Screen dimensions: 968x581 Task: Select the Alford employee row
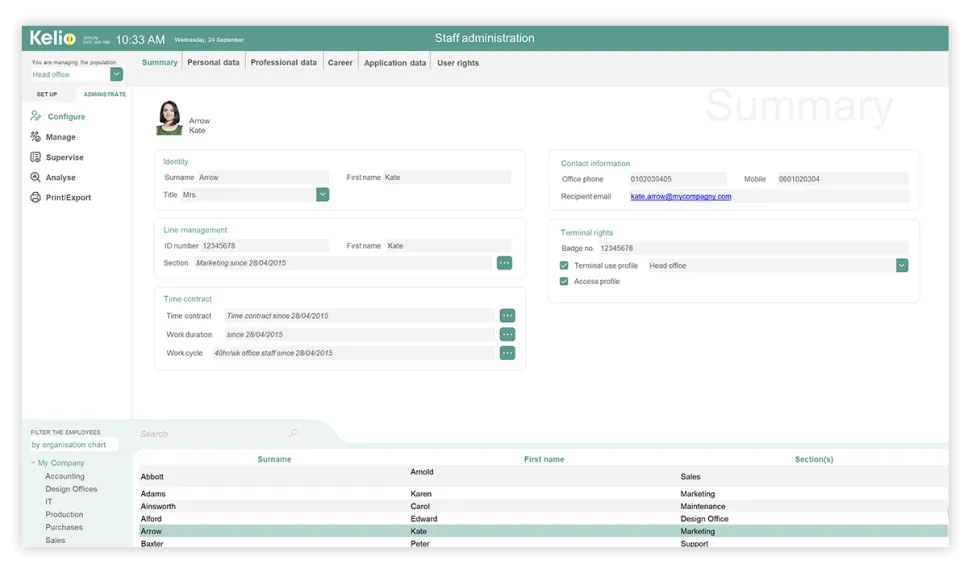pyautogui.click(x=543, y=519)
